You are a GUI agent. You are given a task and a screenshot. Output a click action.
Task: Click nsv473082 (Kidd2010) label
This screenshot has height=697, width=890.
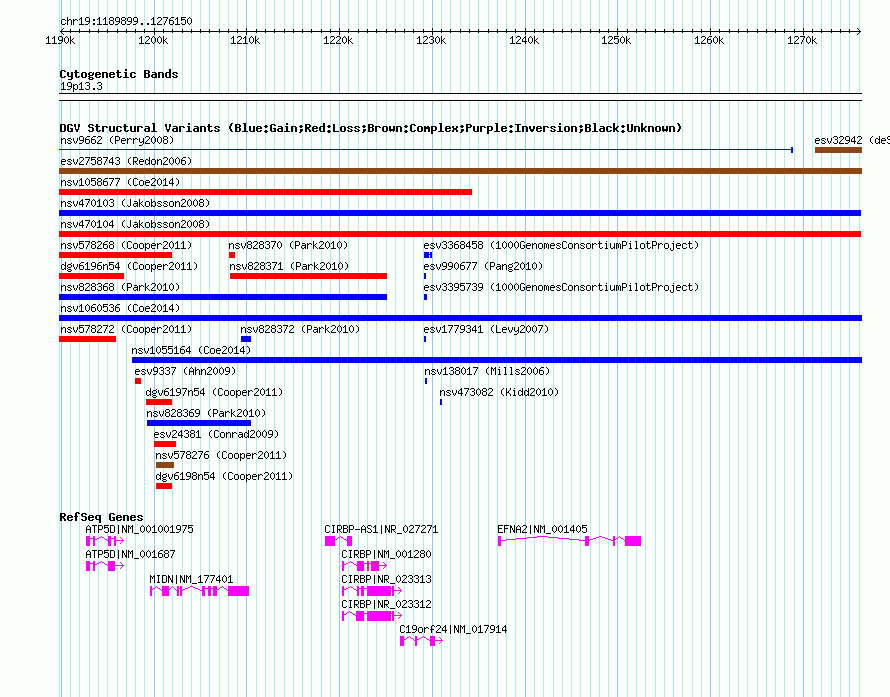499,392
